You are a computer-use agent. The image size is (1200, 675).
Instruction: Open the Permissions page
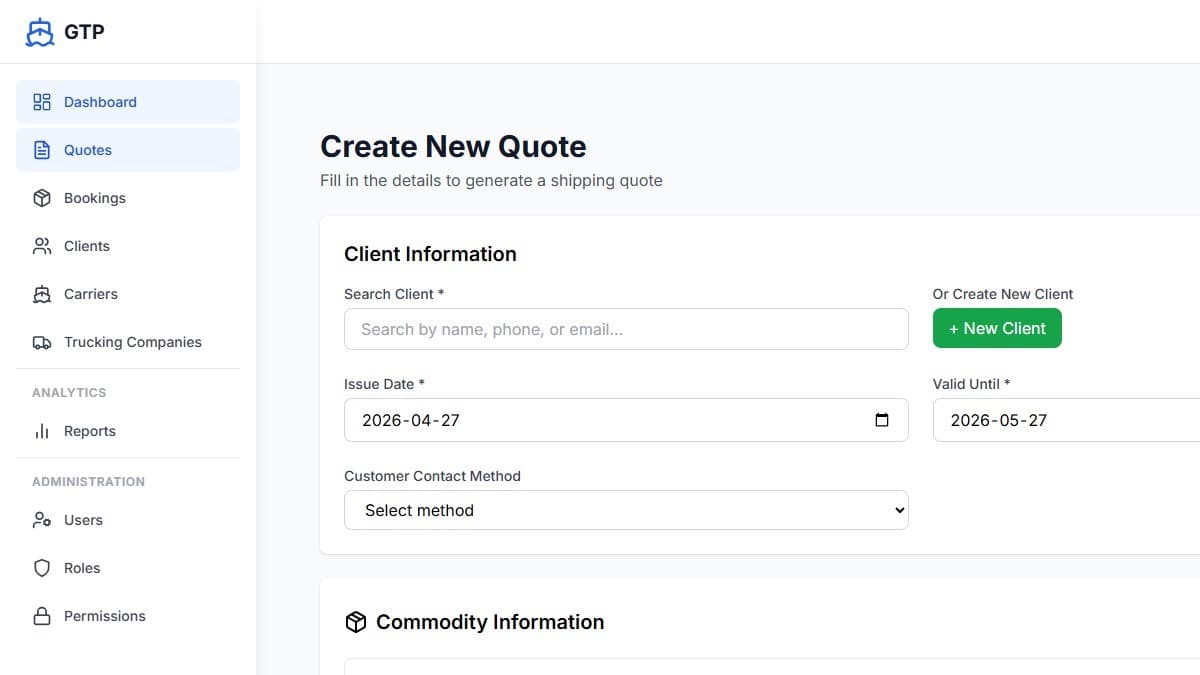(x=128, y=616)
